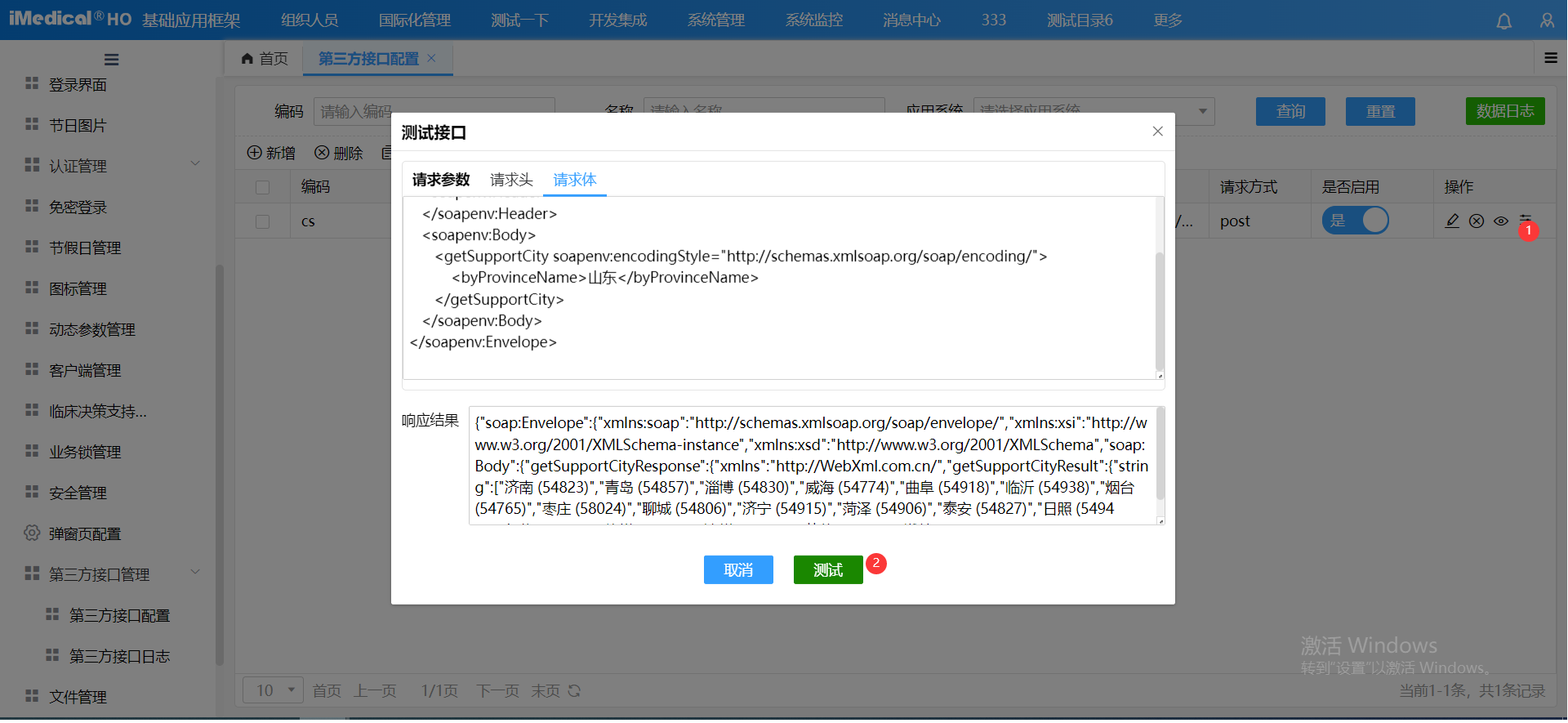Open the user profile icon

(1547, 21)
